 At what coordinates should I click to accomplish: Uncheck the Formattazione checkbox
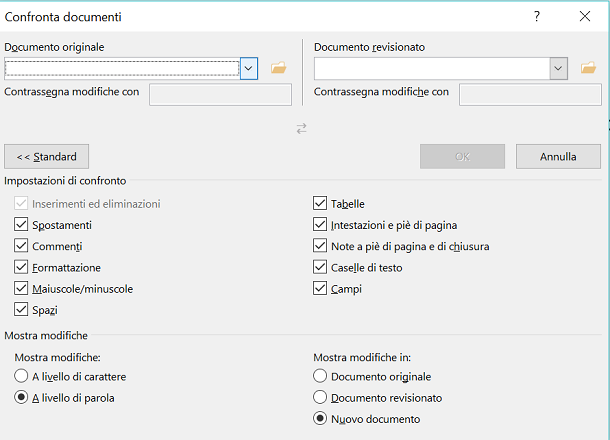coord(21,267)
